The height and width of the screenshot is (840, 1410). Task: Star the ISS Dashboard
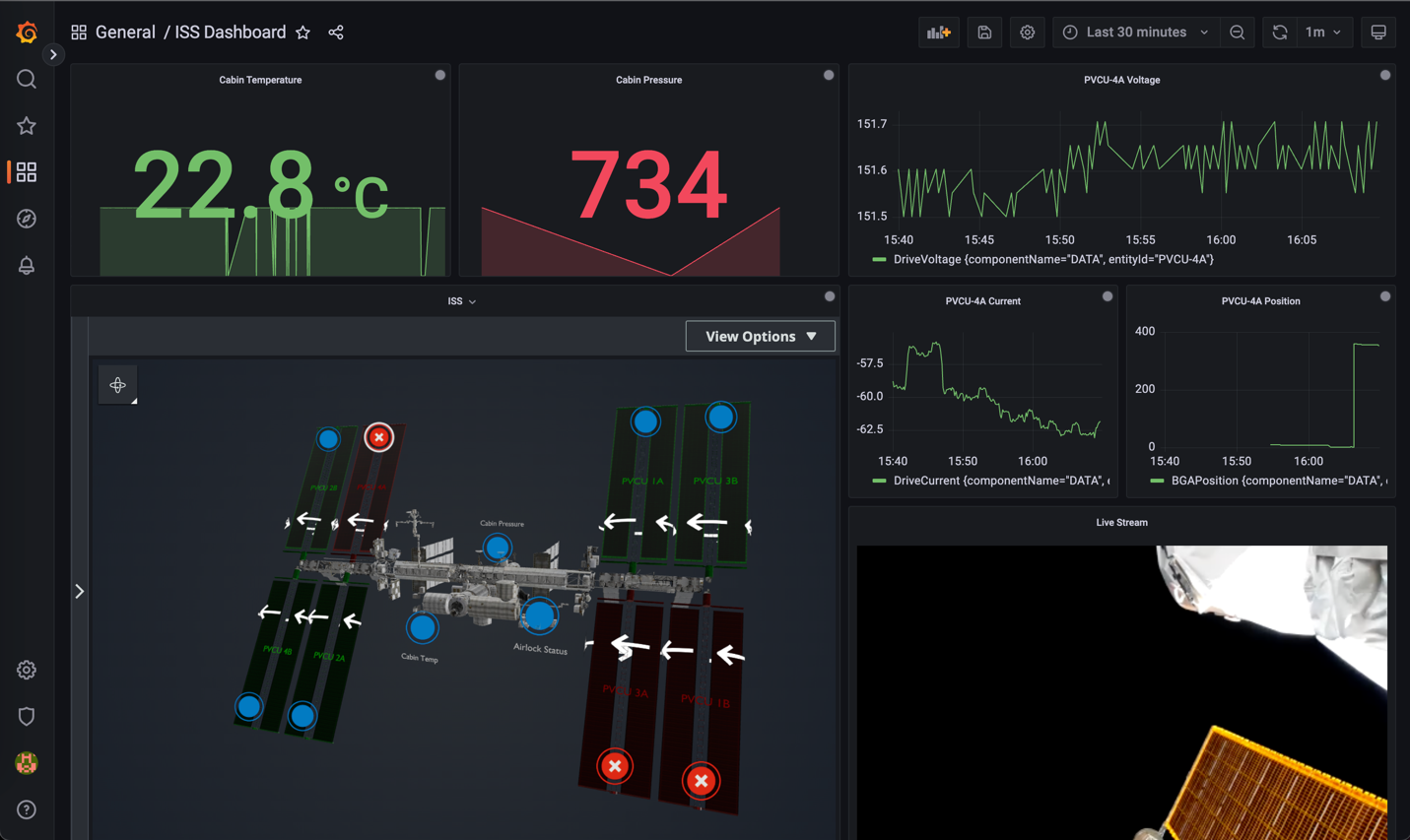coord(302,32)
